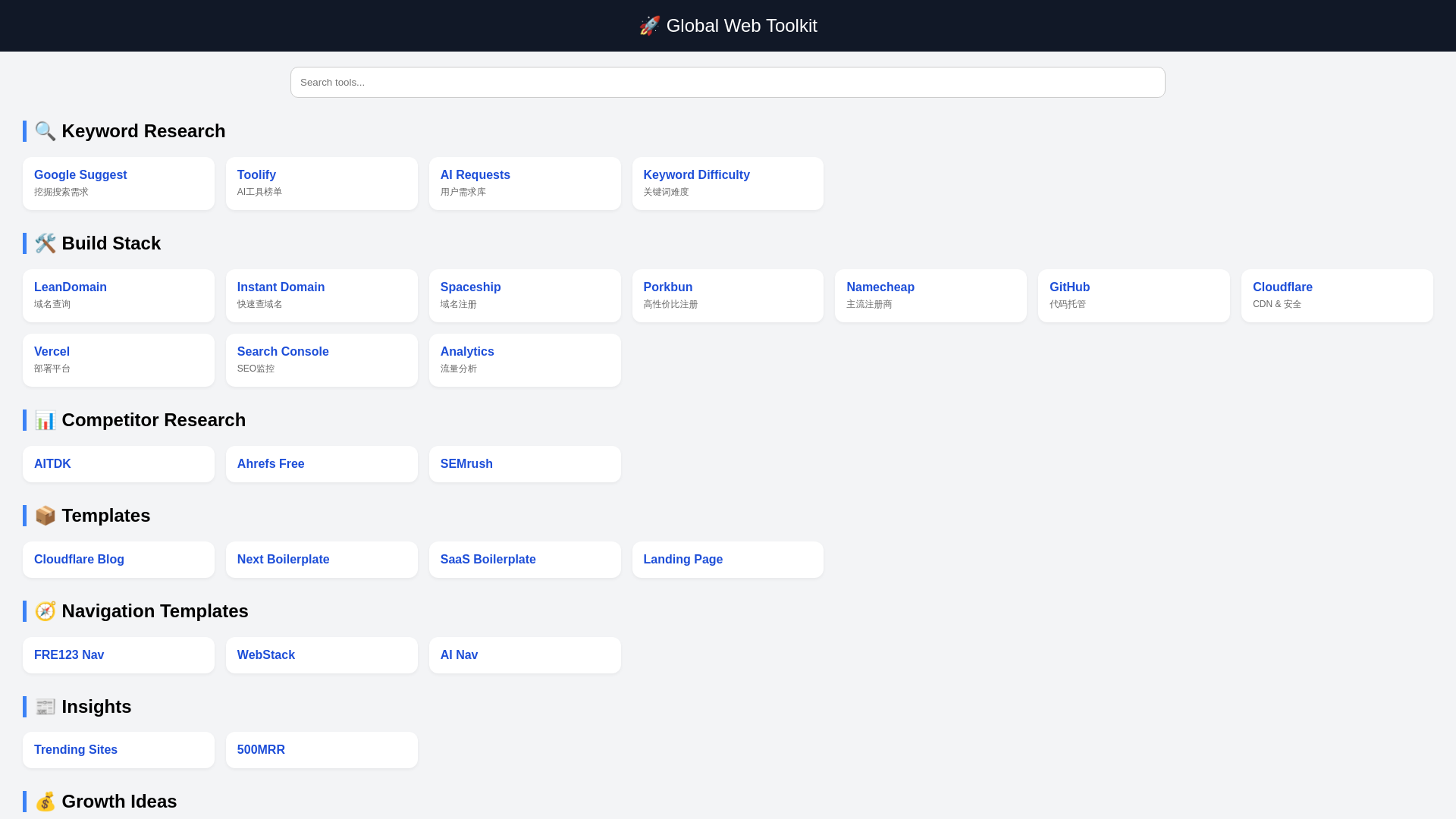Open the Next Boilerplate card

click(x=322, y=560)
